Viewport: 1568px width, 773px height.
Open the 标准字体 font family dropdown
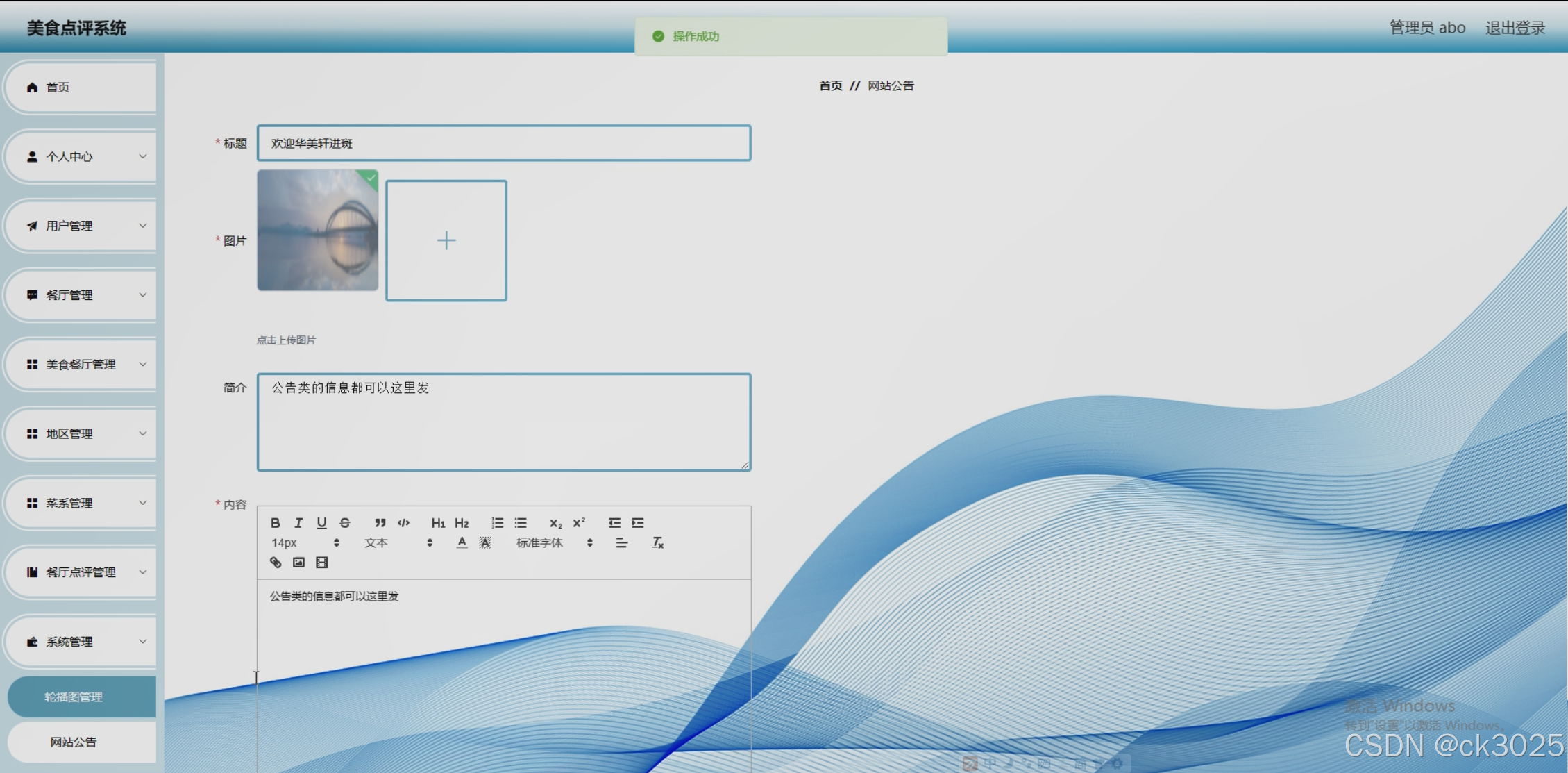(553, 542)
